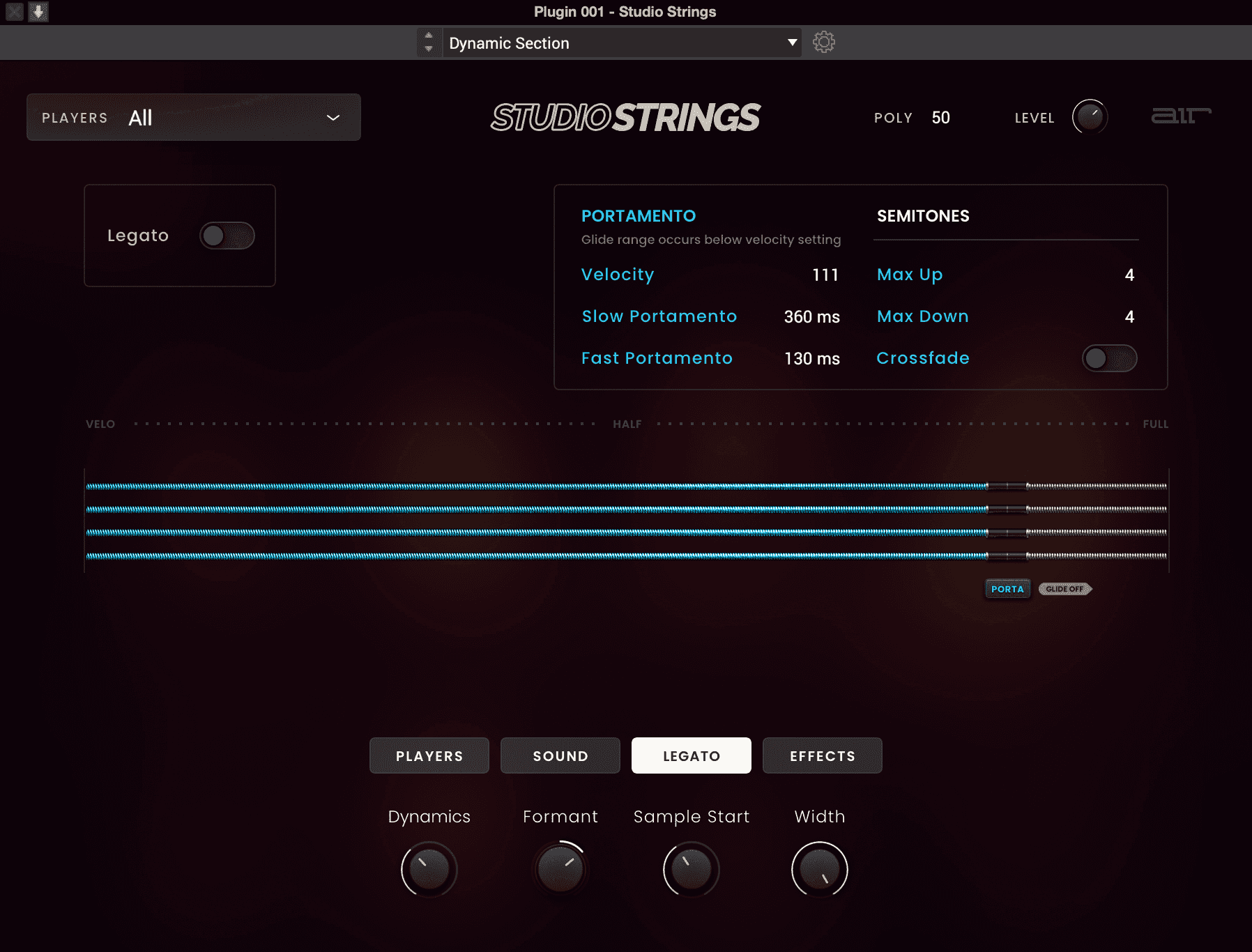Screen dimensions: 1252x952
Task: Click the Dynamics knob
Action: pyautogui.click(x=429, y=869)
